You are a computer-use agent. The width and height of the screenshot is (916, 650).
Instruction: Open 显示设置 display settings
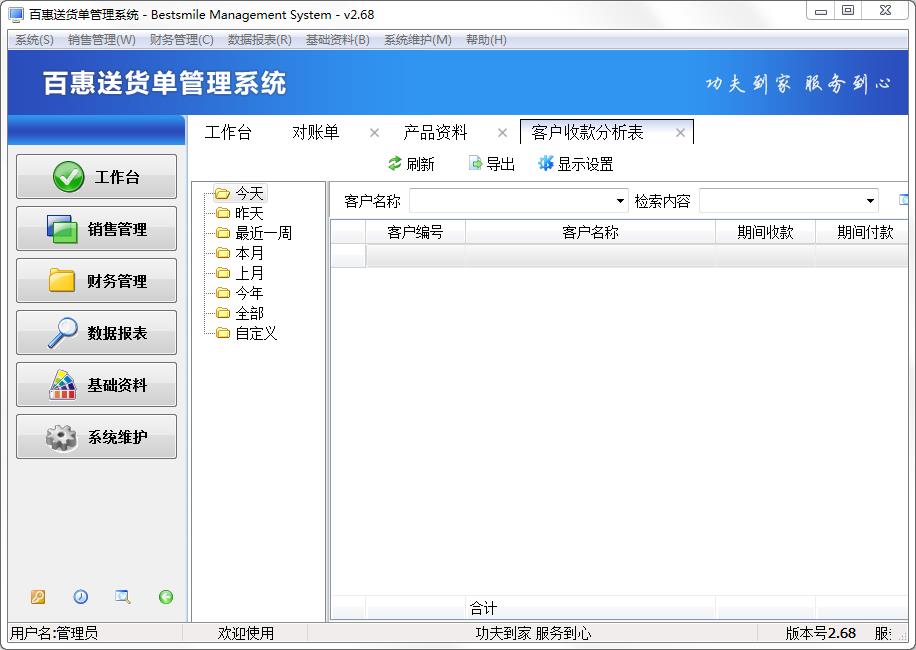tap(576, 164)
